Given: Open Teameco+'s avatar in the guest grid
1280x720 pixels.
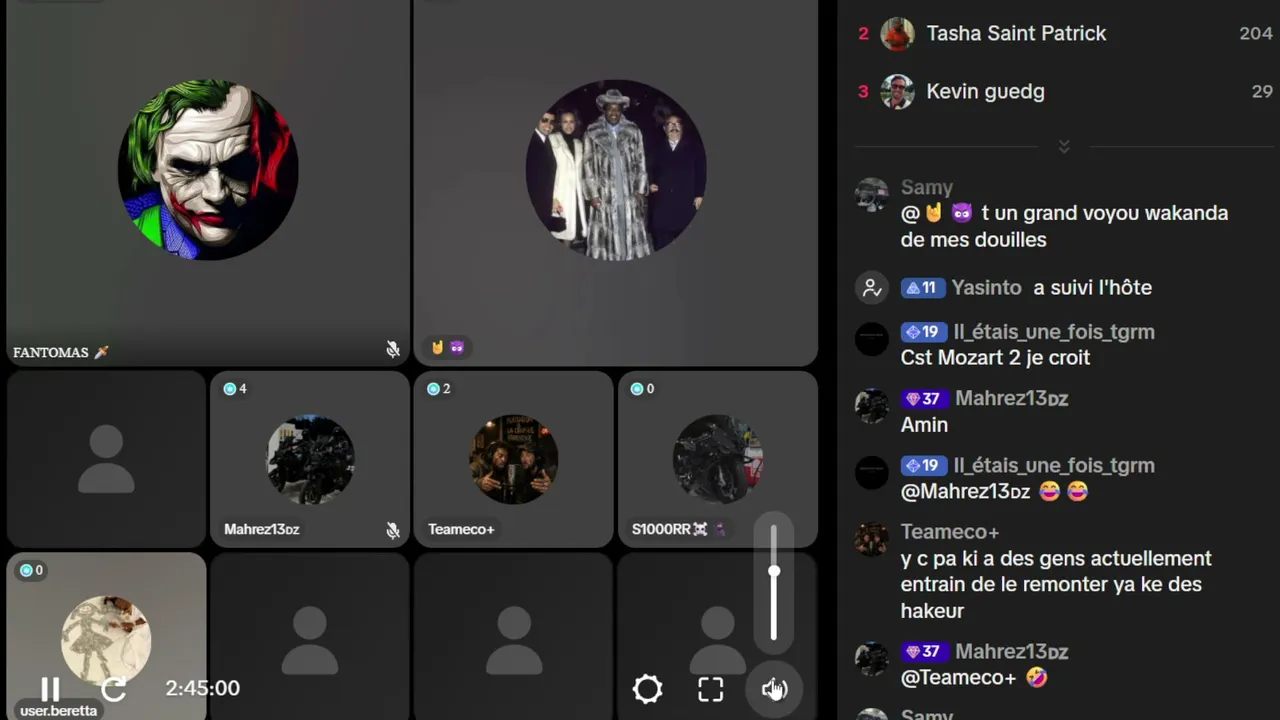Looking at the screenshot, I should tap(514, 460).
